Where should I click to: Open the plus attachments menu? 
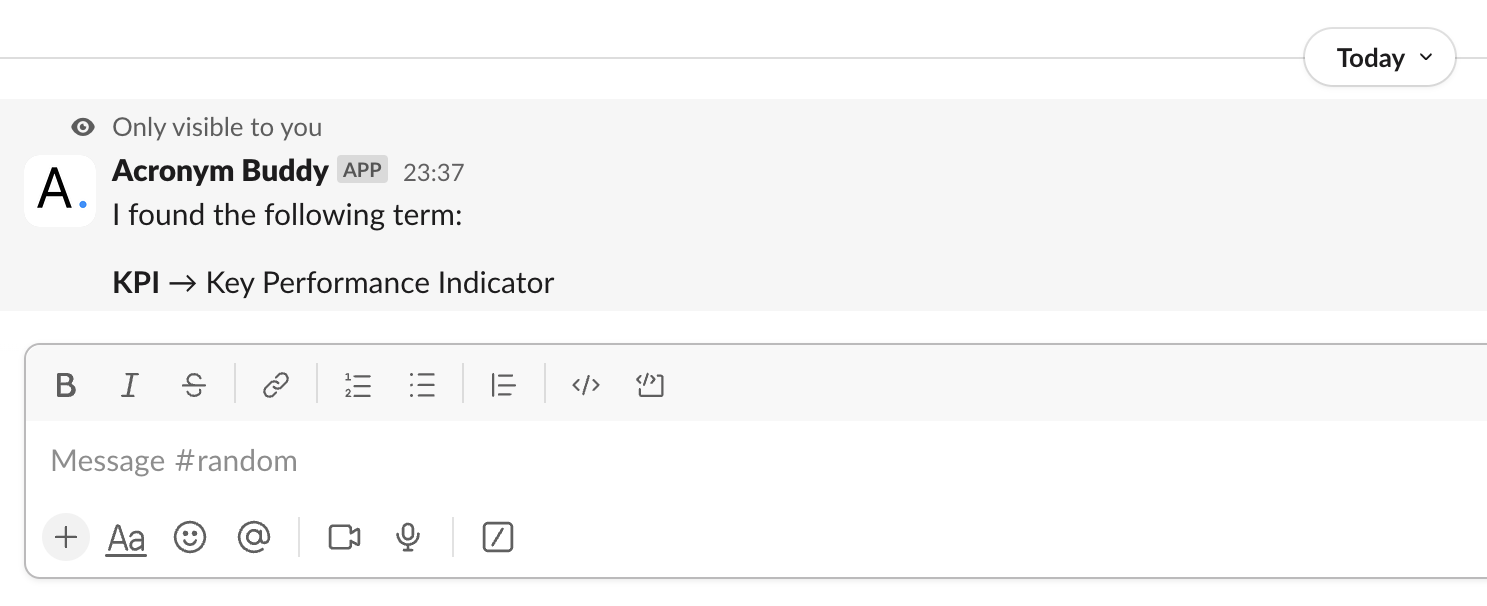pyautogui.click(x=66, y=538)
